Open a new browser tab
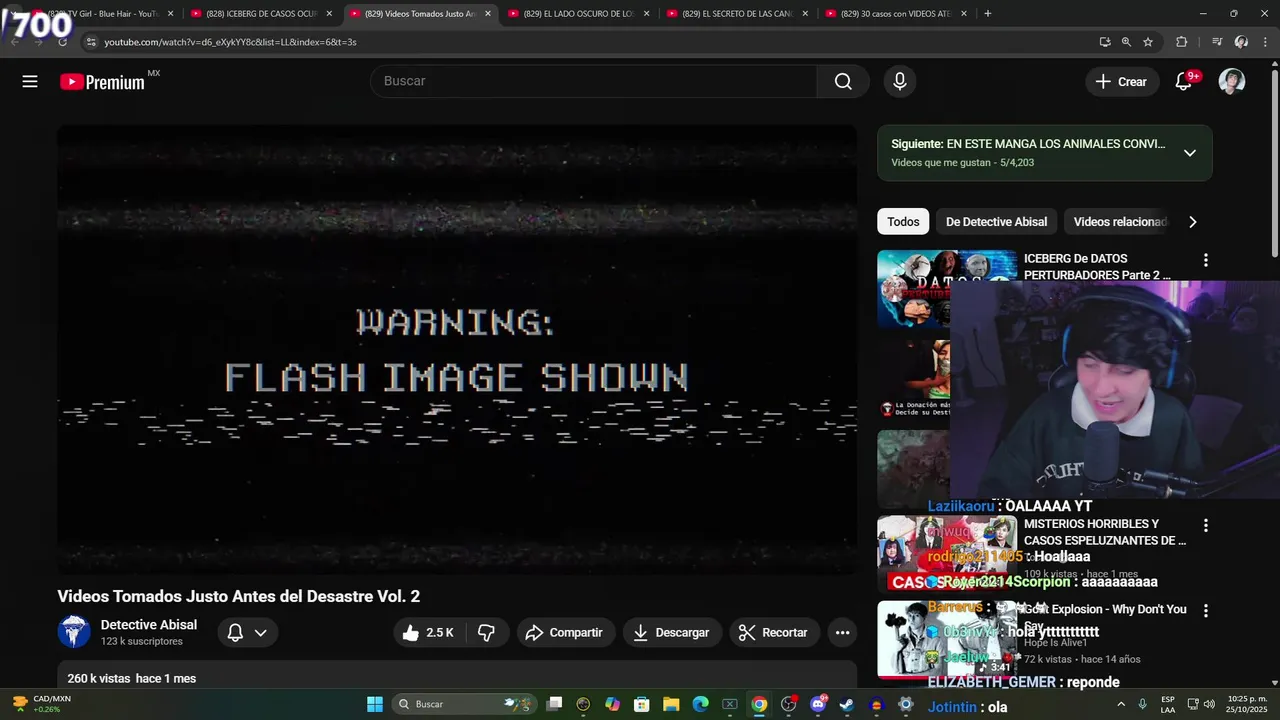Screen dimensions: 1280x720 [x=988, y=14]
